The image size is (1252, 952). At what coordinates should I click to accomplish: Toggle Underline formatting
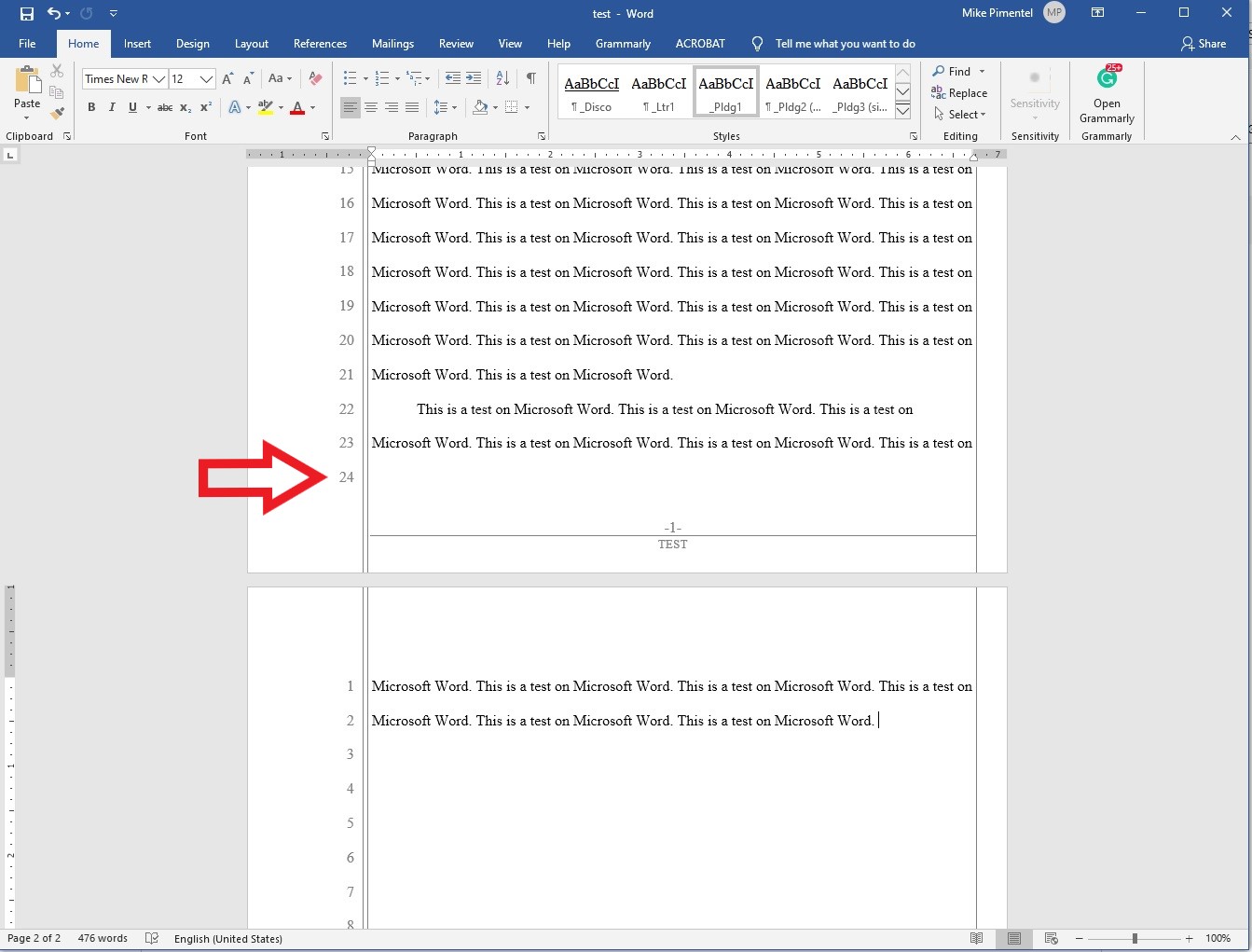[x=132, y=107]
